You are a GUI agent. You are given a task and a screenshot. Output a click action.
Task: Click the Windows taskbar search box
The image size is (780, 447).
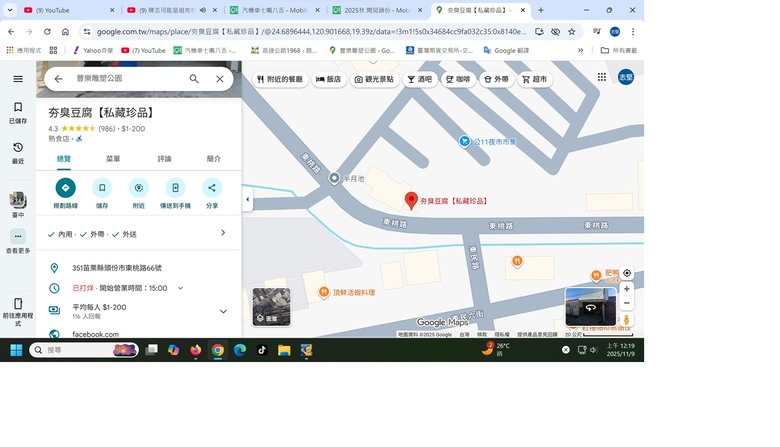84,350
